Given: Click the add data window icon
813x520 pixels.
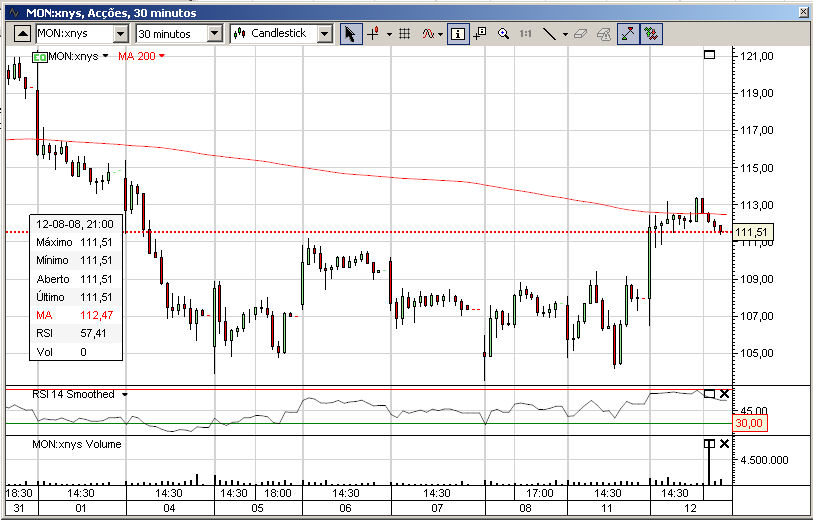Looking at the screenshot, I should (480, 34).
